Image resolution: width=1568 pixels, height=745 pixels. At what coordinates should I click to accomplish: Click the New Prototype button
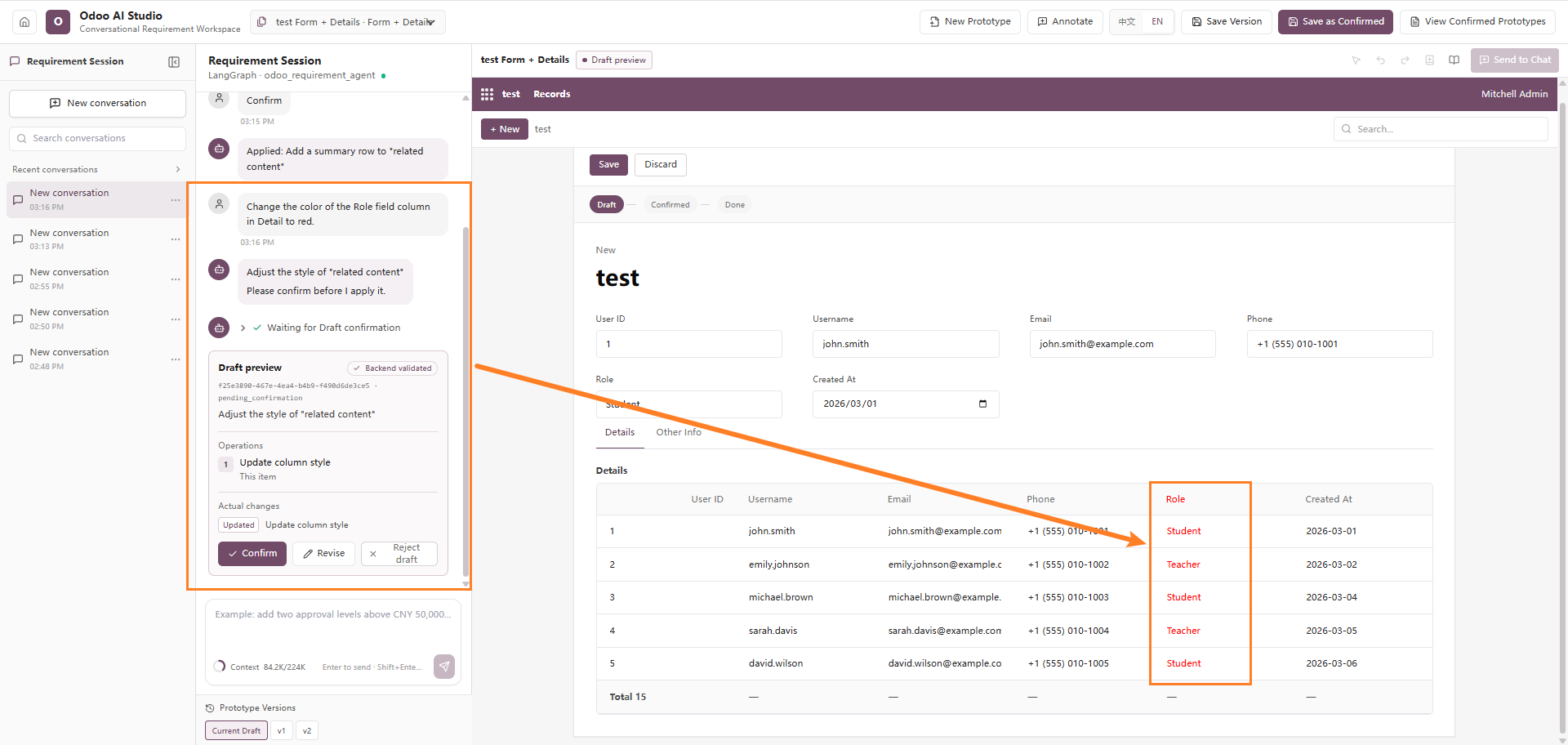[x=970, y=22]
